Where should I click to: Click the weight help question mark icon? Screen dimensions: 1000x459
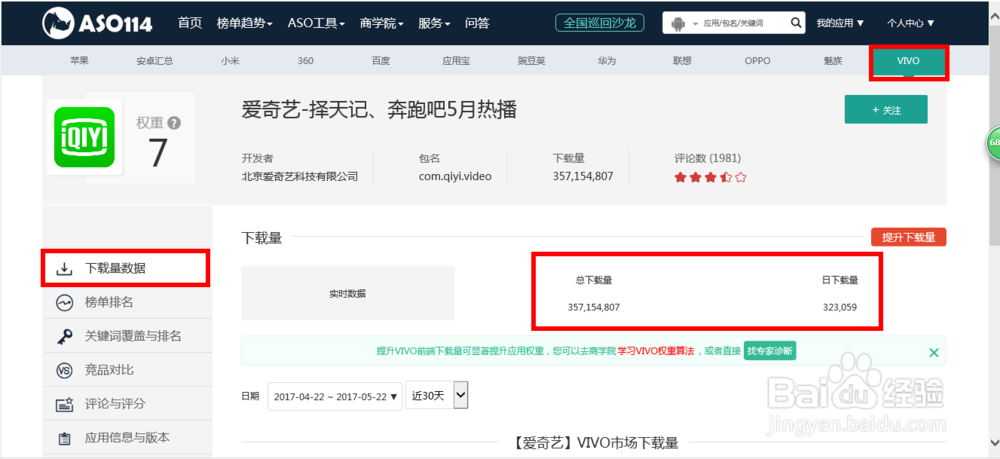[174, 123]
